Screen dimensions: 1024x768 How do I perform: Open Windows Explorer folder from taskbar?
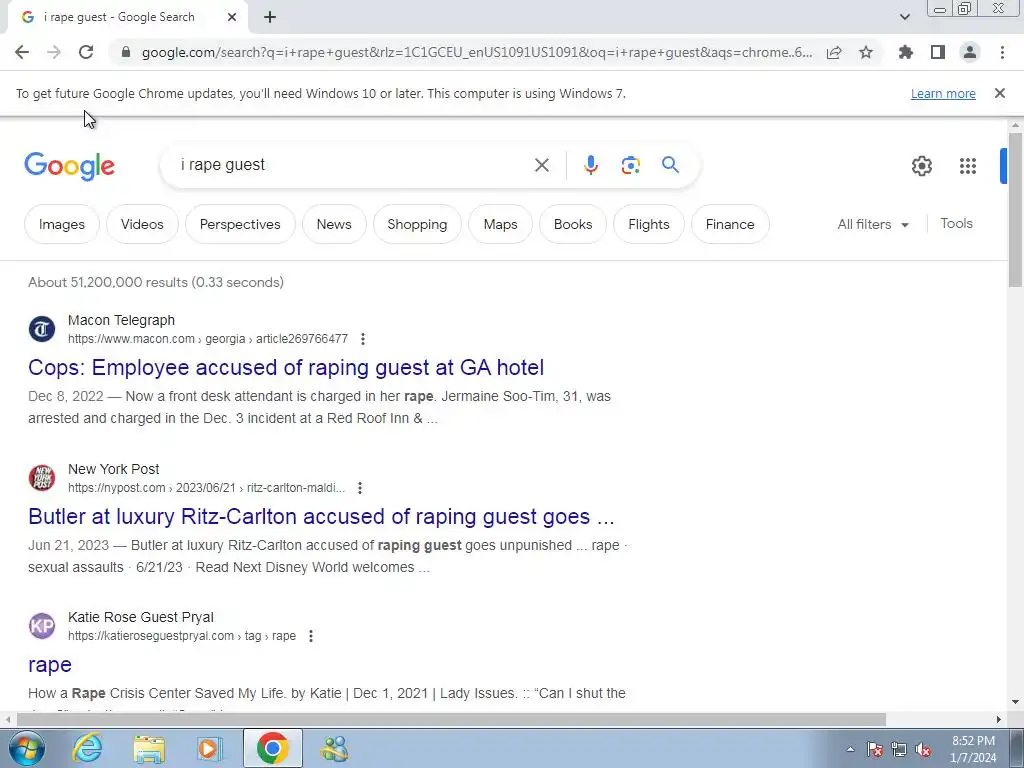coord(148,748)
